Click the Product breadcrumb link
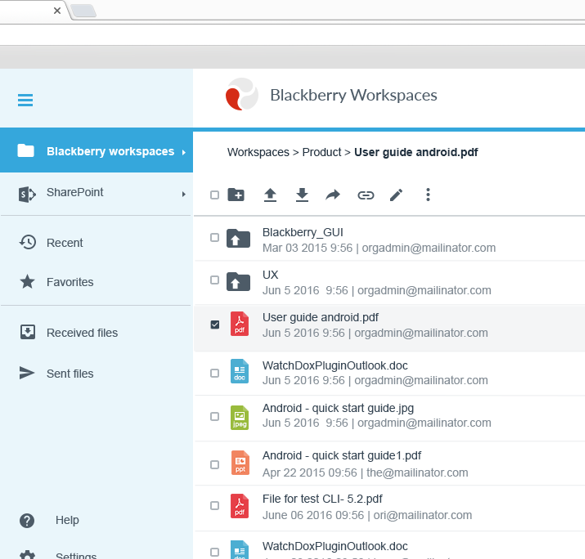Viewport: 585px width, 559px height. pos(322,152)
